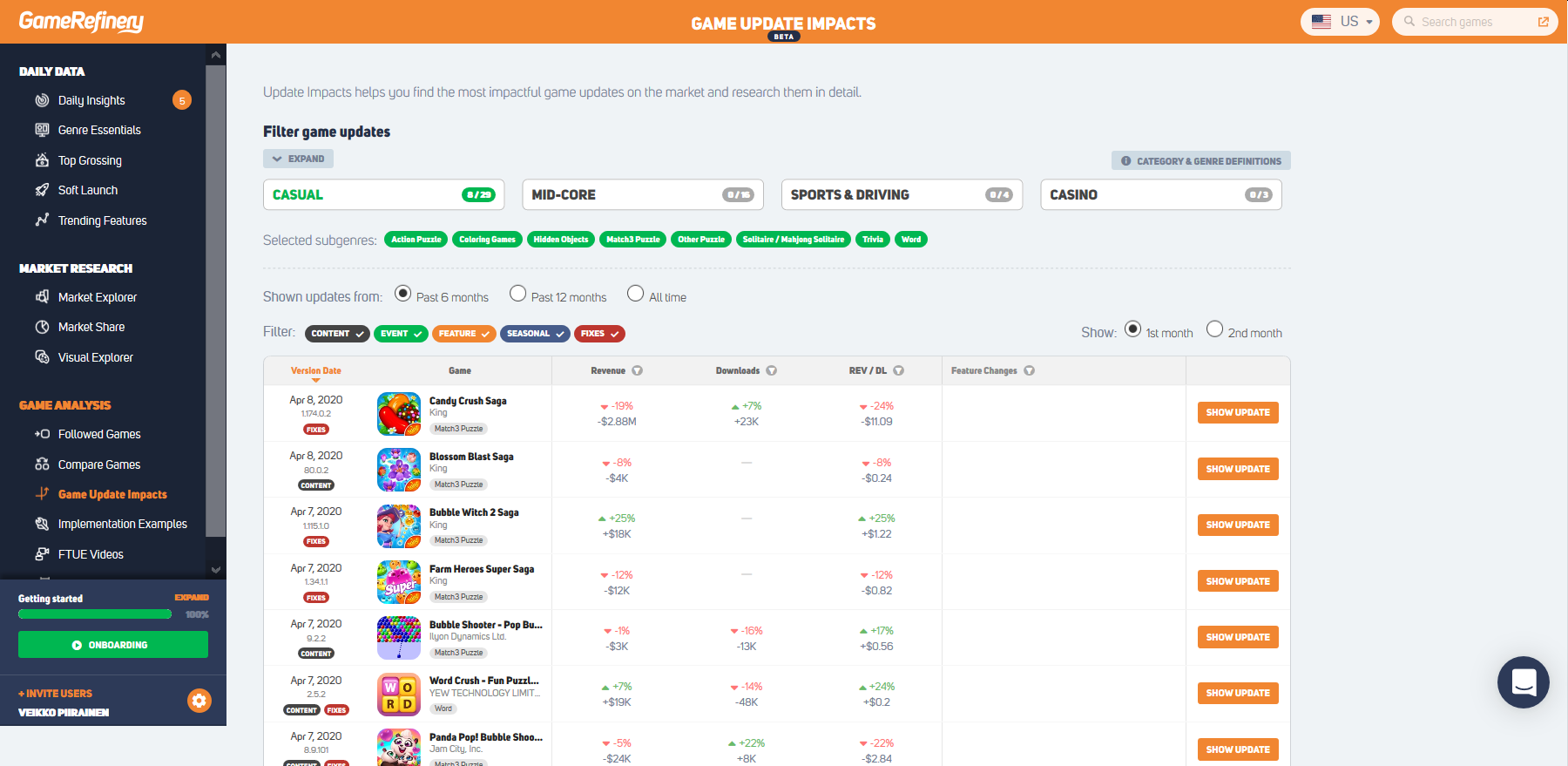Click the Getting started progress bar

(95, 614)
